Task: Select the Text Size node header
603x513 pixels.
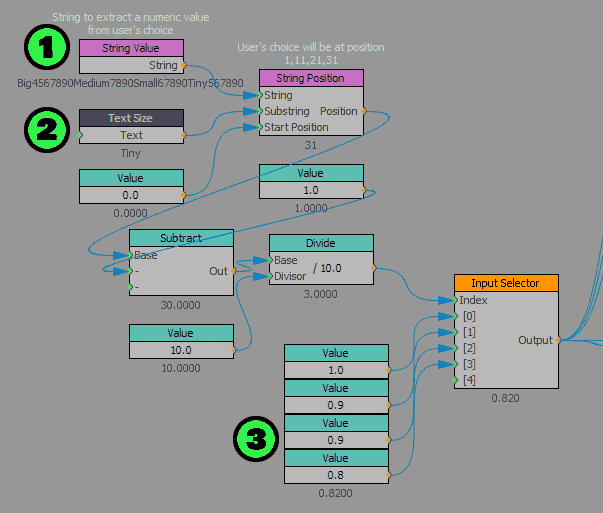Action: coord(131,118)
